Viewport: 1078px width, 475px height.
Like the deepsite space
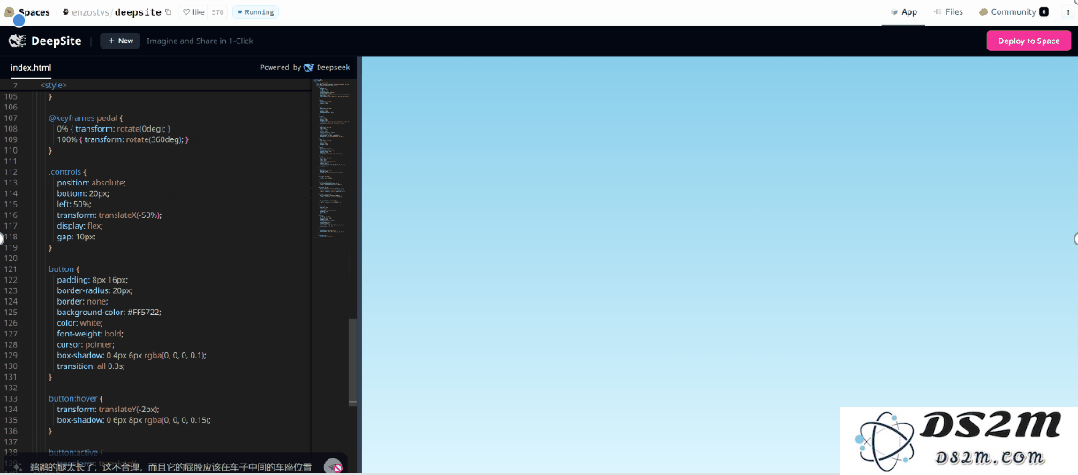[194, 12]
